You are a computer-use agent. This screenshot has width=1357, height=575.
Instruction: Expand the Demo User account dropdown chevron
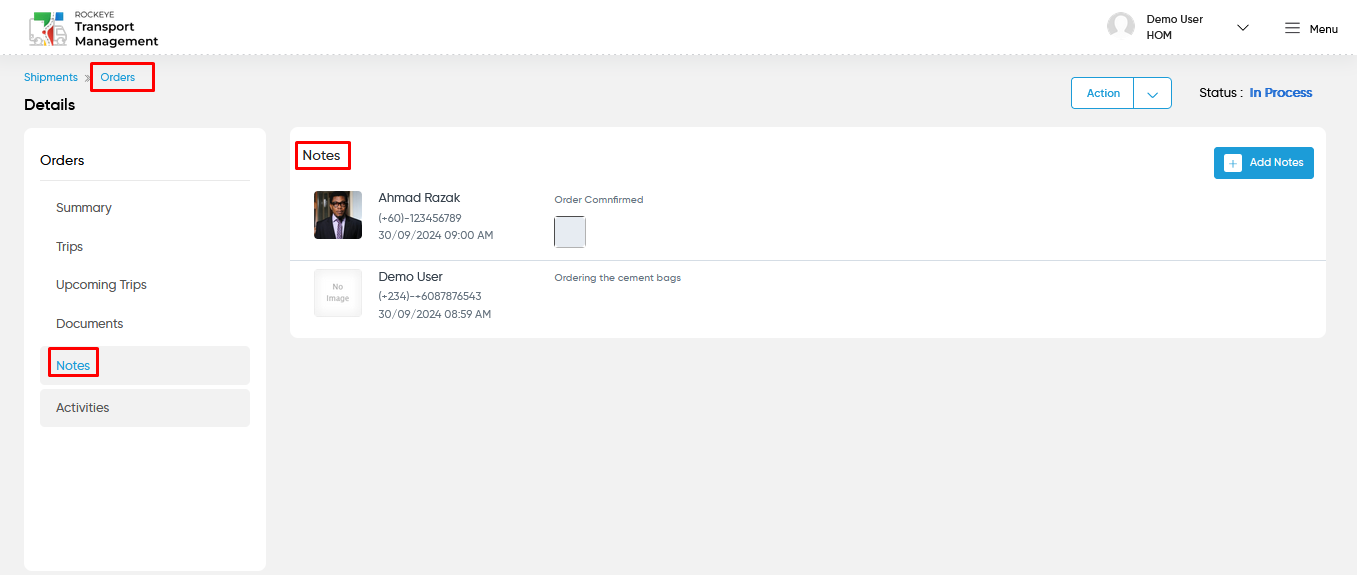[x=1243, y=28]
